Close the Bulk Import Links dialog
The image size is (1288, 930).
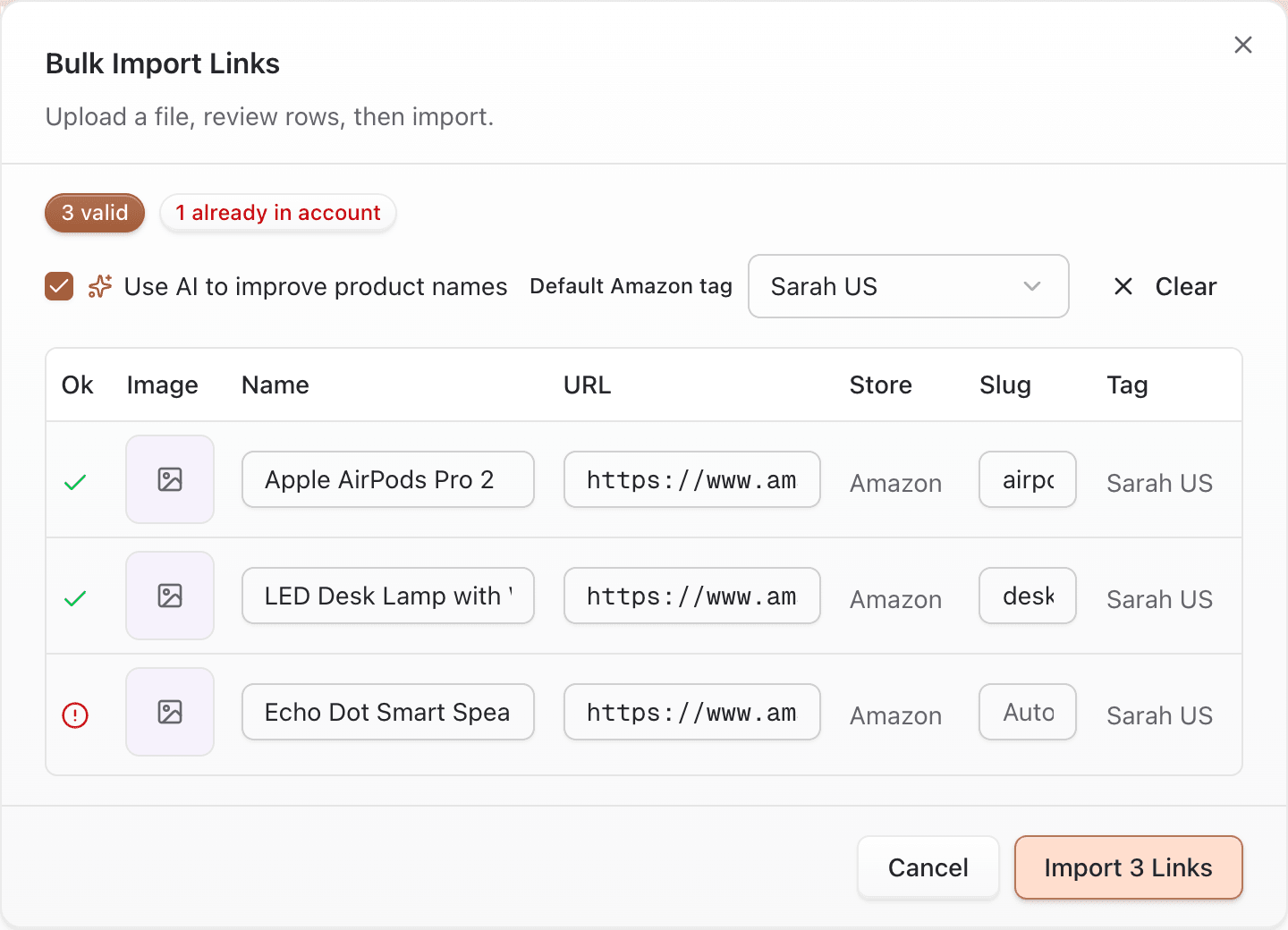coord(1243,45)
